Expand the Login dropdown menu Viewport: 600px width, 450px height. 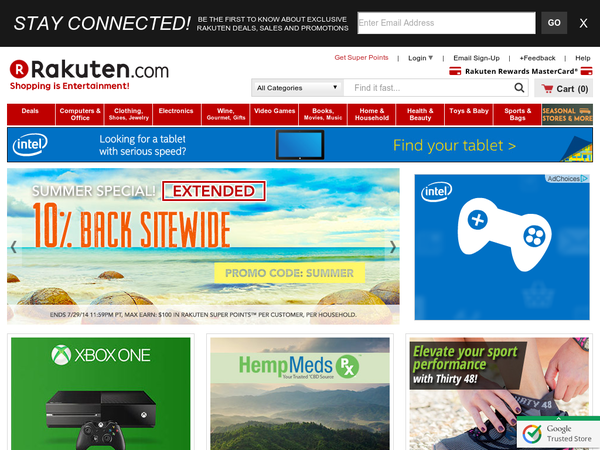coord(420,58)
